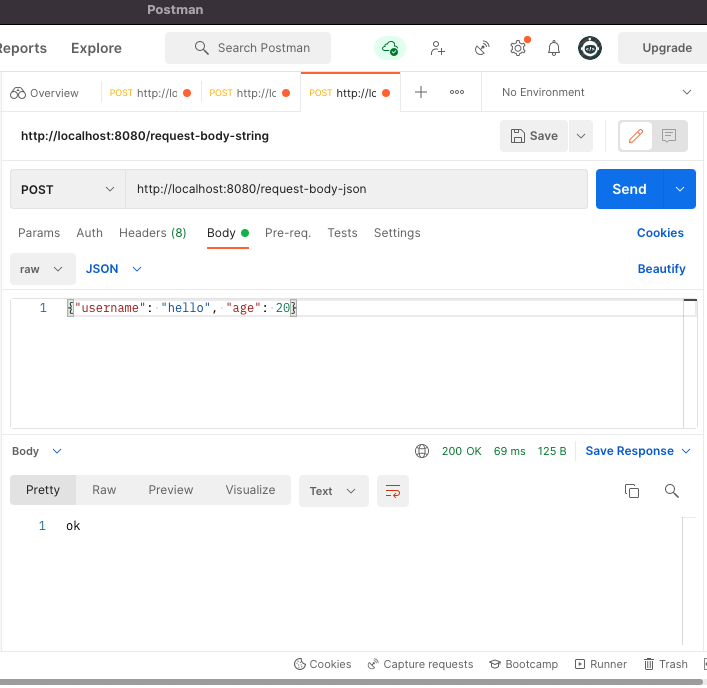Open the request Settings tab
The width and height of the screenshot is (707, 688).
(x=397, y=233)
